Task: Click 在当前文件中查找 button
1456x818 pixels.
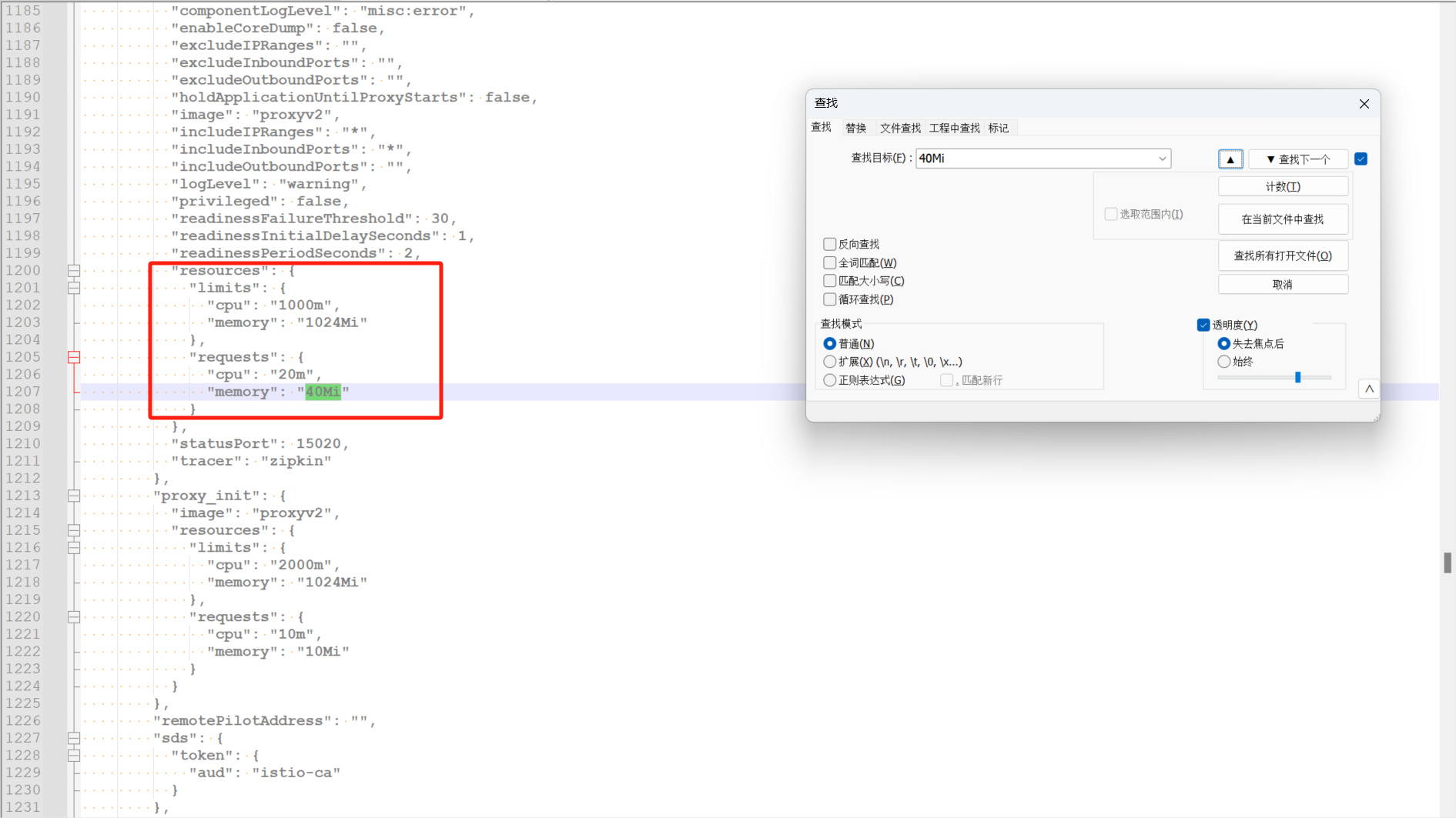Action: coord(1283,219)
